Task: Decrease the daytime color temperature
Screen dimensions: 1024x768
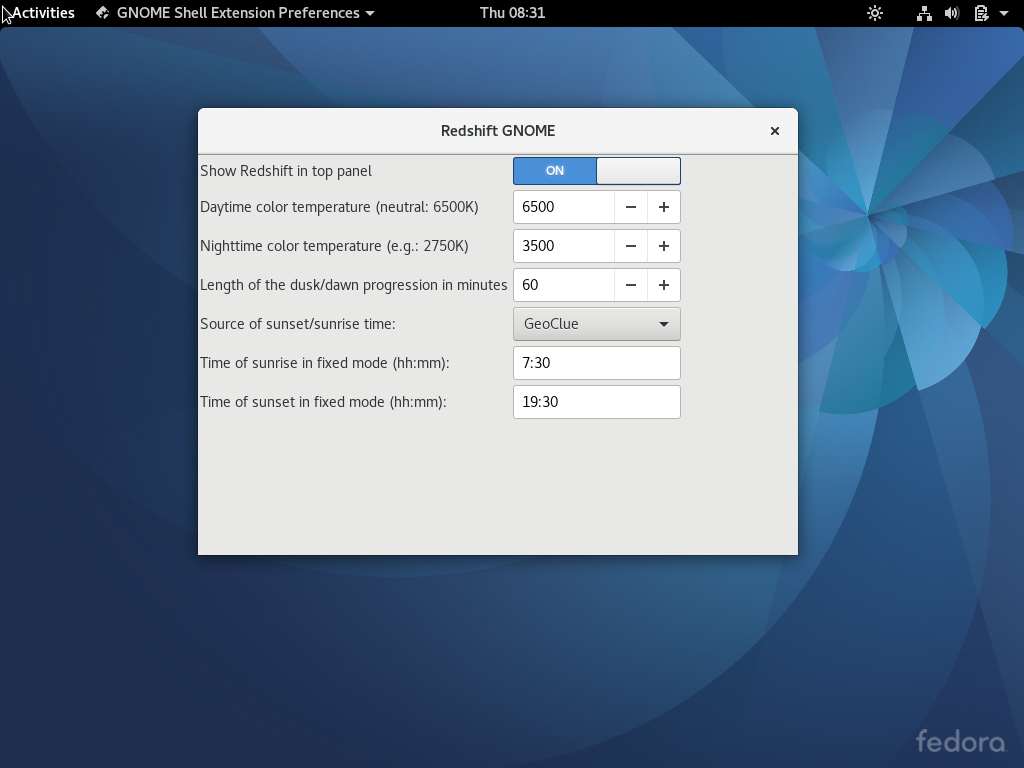Action: coord(631,207)
